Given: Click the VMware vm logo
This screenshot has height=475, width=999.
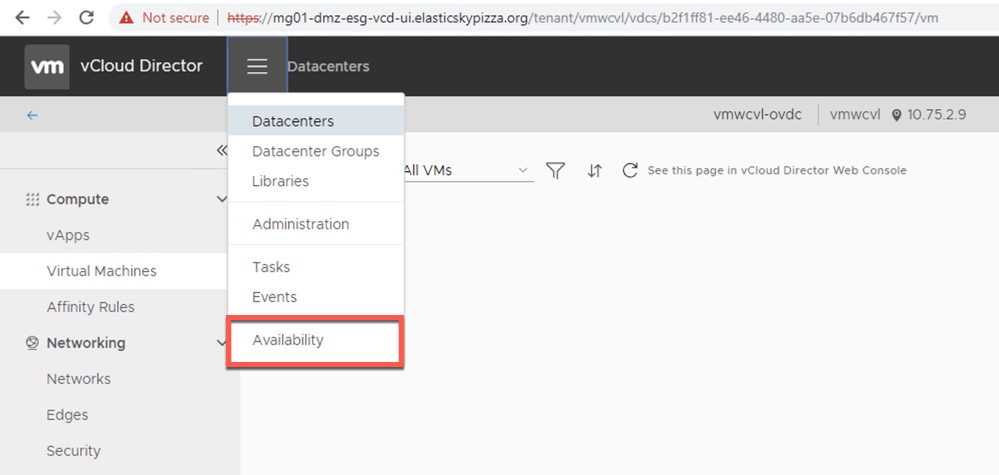Looking at the screenshot, I should pos(47,67).
